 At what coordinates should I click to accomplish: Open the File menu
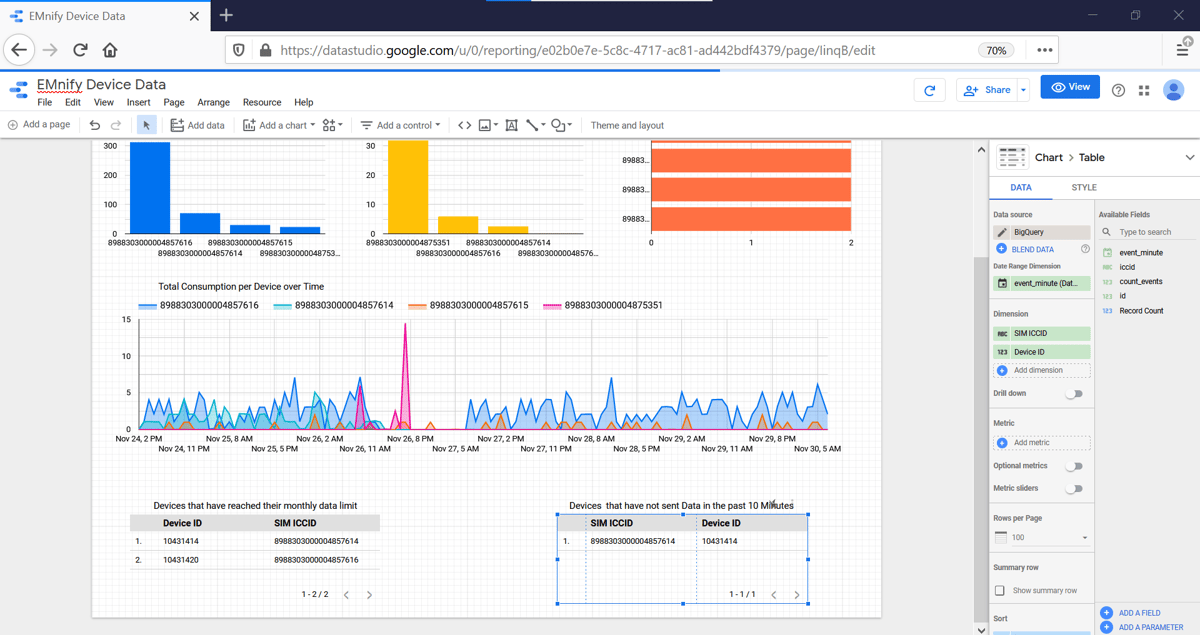pos(45,102)
